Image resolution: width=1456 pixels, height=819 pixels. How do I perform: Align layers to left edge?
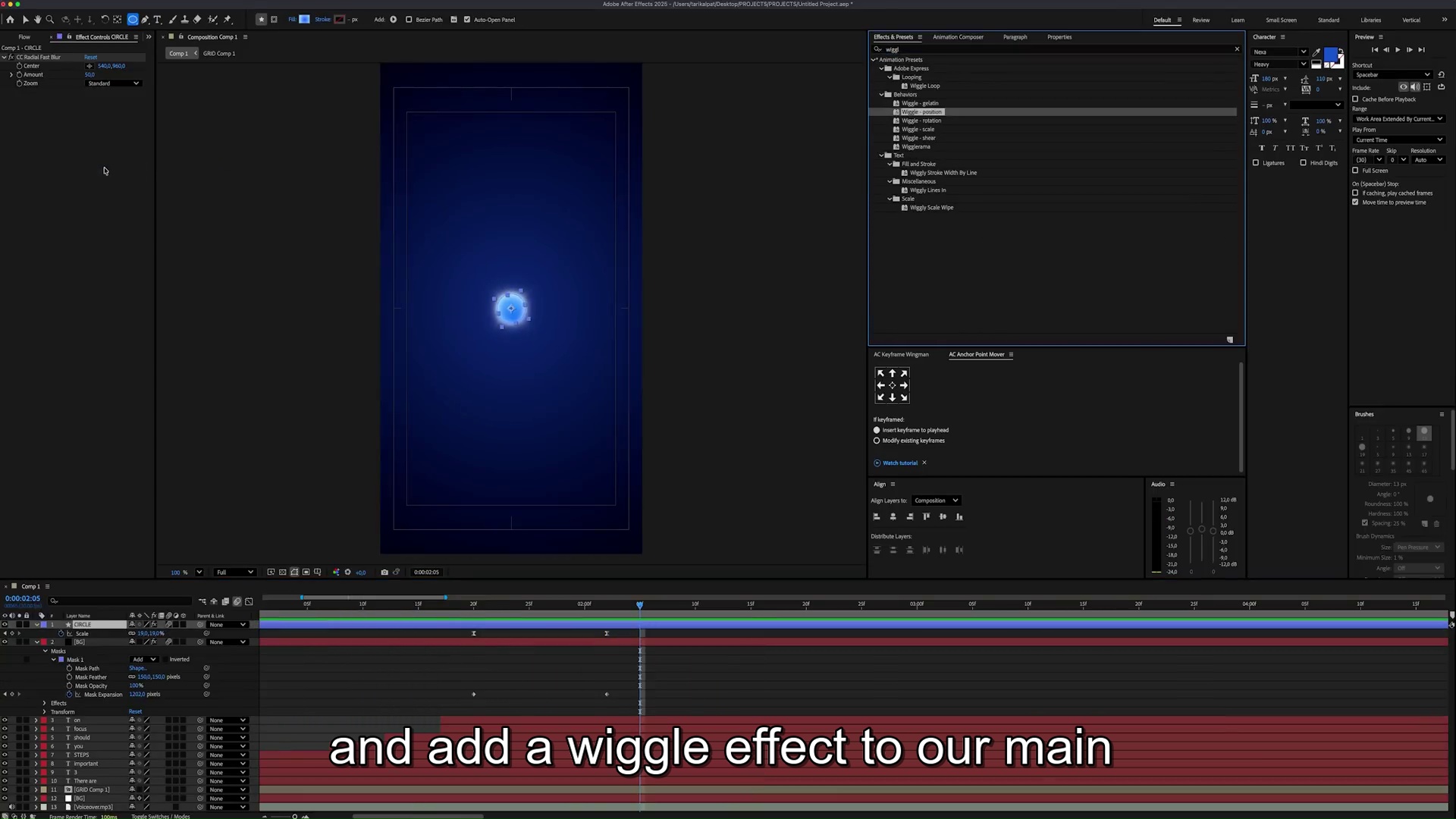pyautogui.click(x=877, y=516)
